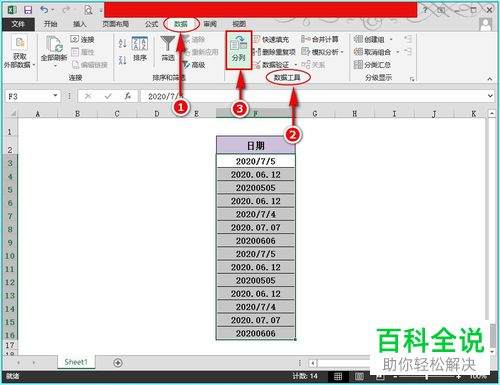Click the 全部刷新 refresh icon
The width and height of the screenshot is (500, 385).
pos(54,44)
